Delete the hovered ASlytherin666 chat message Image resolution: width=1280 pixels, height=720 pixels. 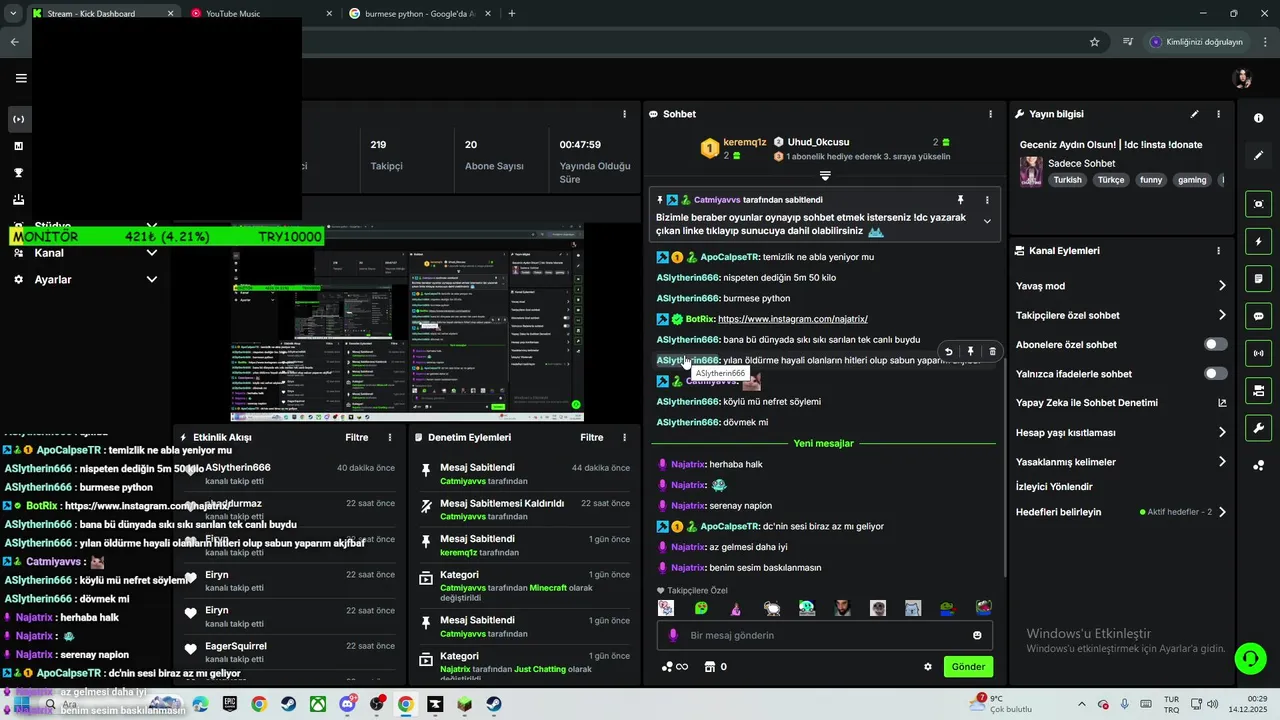pyautogui.click(x=992, y=352)
